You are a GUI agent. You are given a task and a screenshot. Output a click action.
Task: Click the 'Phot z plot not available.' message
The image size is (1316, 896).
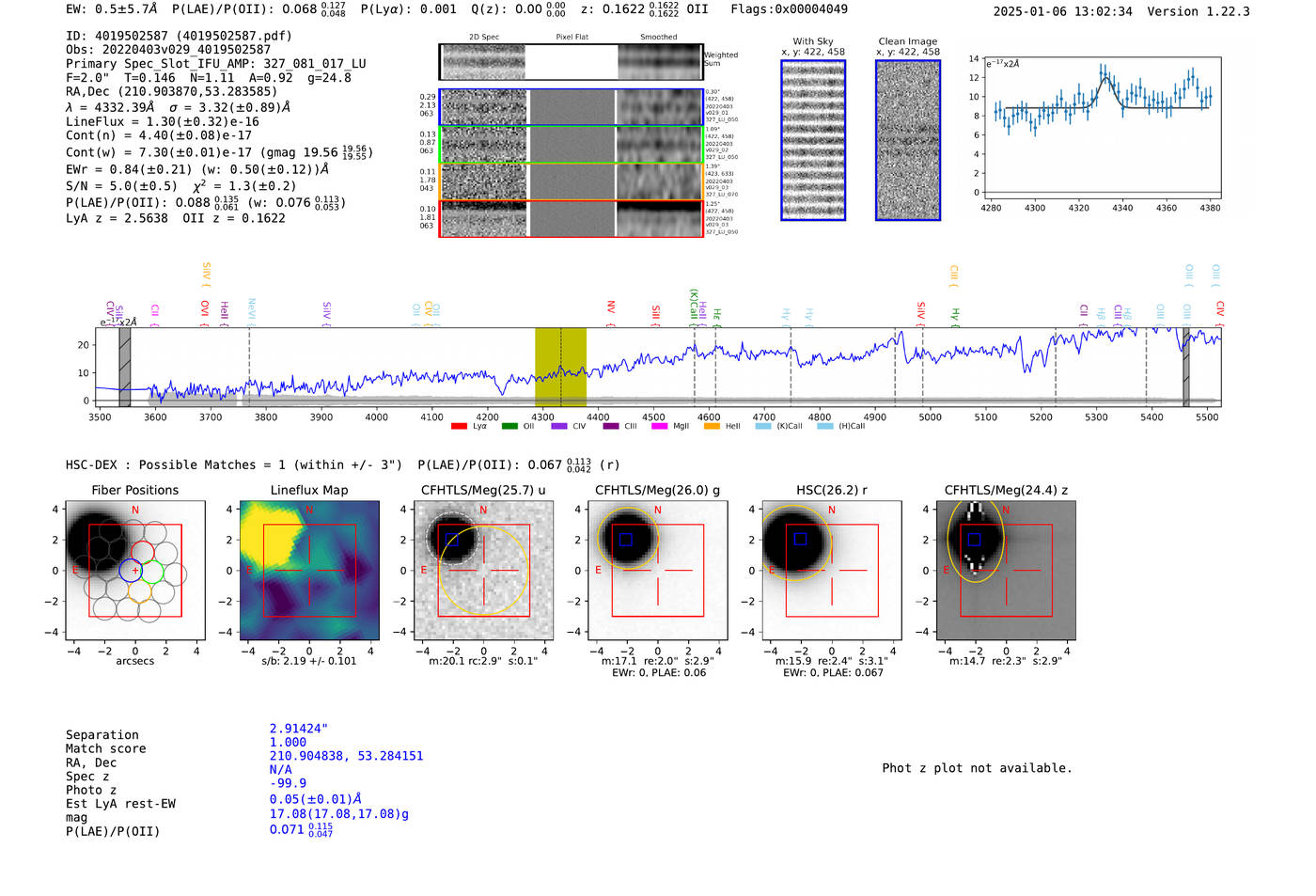(x=977, y=768)
